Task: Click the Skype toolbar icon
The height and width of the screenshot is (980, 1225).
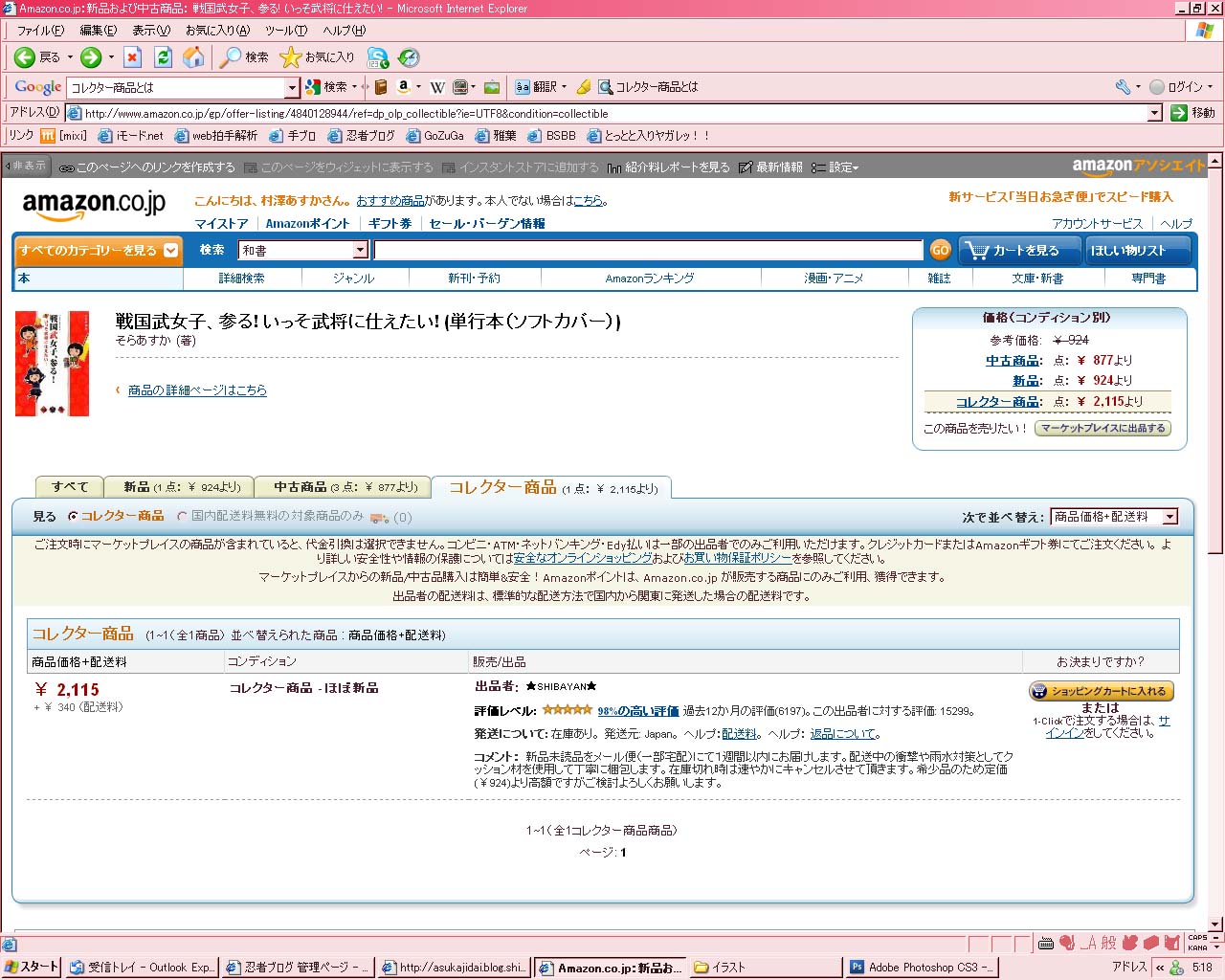Action: [x=378, y=57]
